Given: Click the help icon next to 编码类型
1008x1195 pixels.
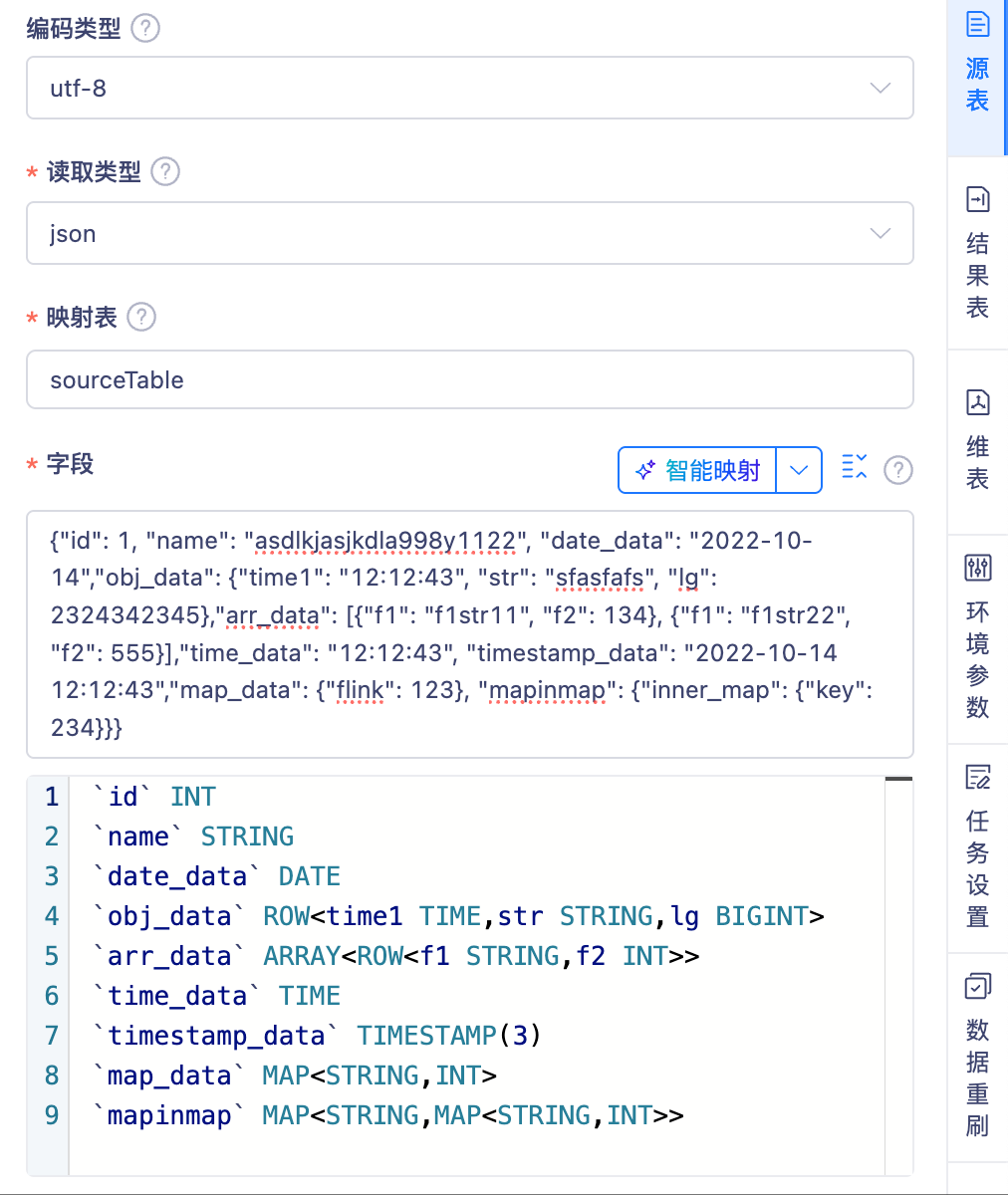Looking at the screenshot, I should (x=145, y=28).
